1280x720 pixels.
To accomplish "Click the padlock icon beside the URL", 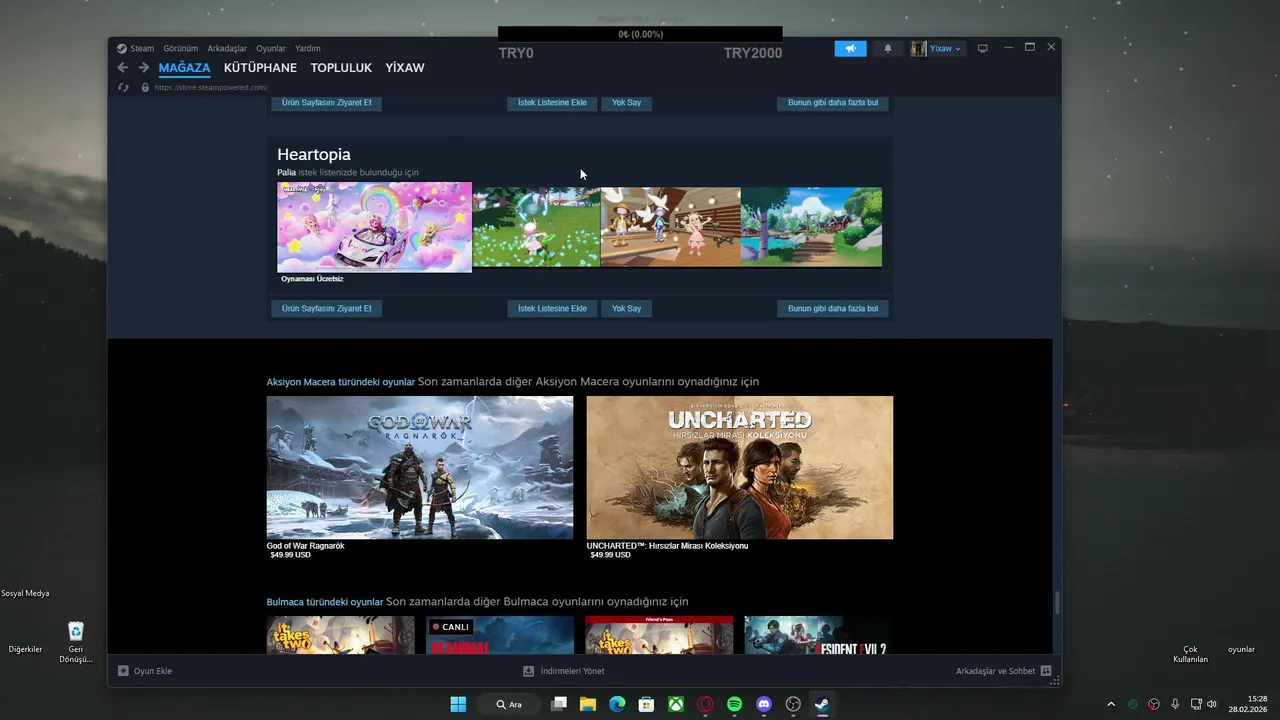I will click(145, 87).
